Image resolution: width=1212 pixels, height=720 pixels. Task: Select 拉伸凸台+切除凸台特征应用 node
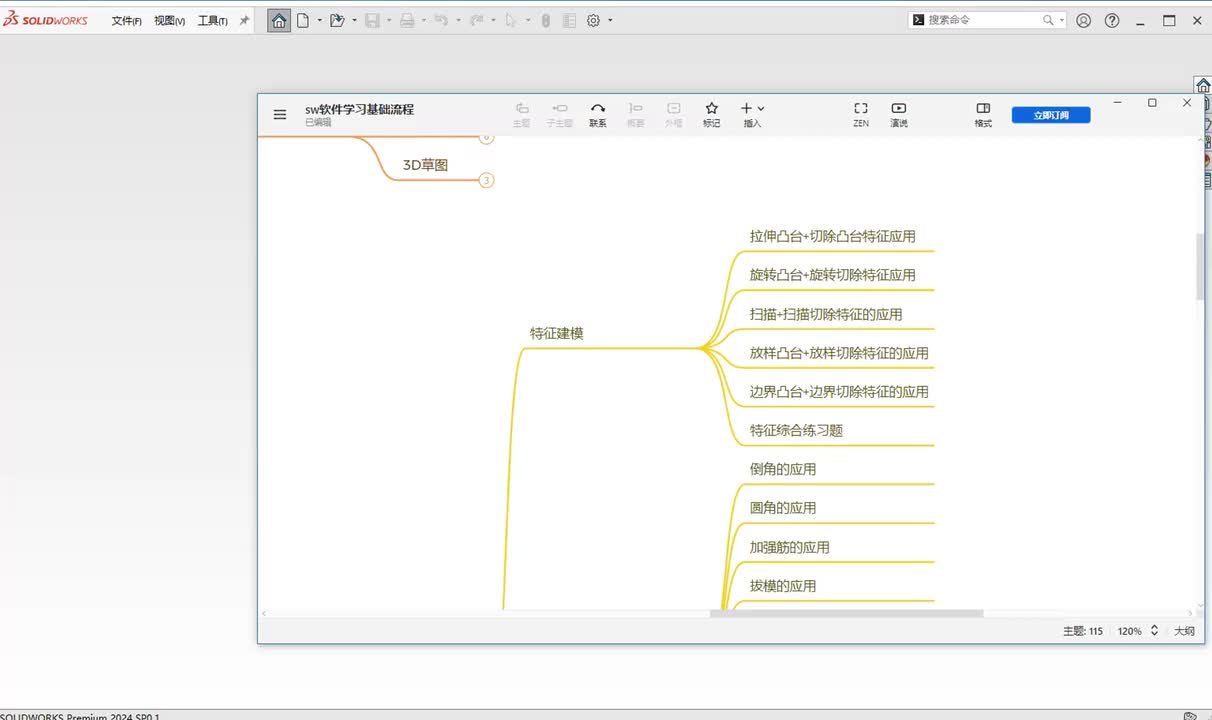point(833,237)
